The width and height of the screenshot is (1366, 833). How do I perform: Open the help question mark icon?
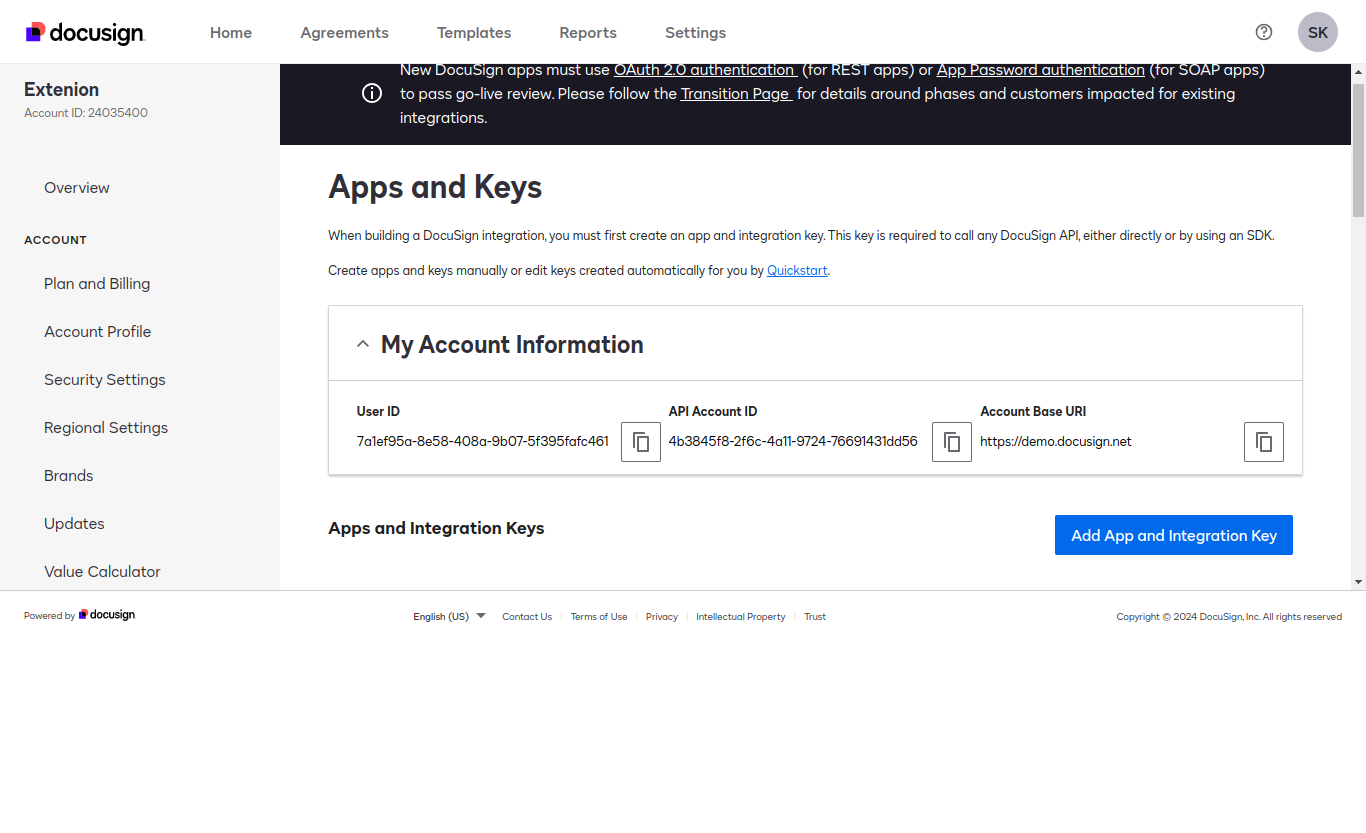tap(1264, 32)
